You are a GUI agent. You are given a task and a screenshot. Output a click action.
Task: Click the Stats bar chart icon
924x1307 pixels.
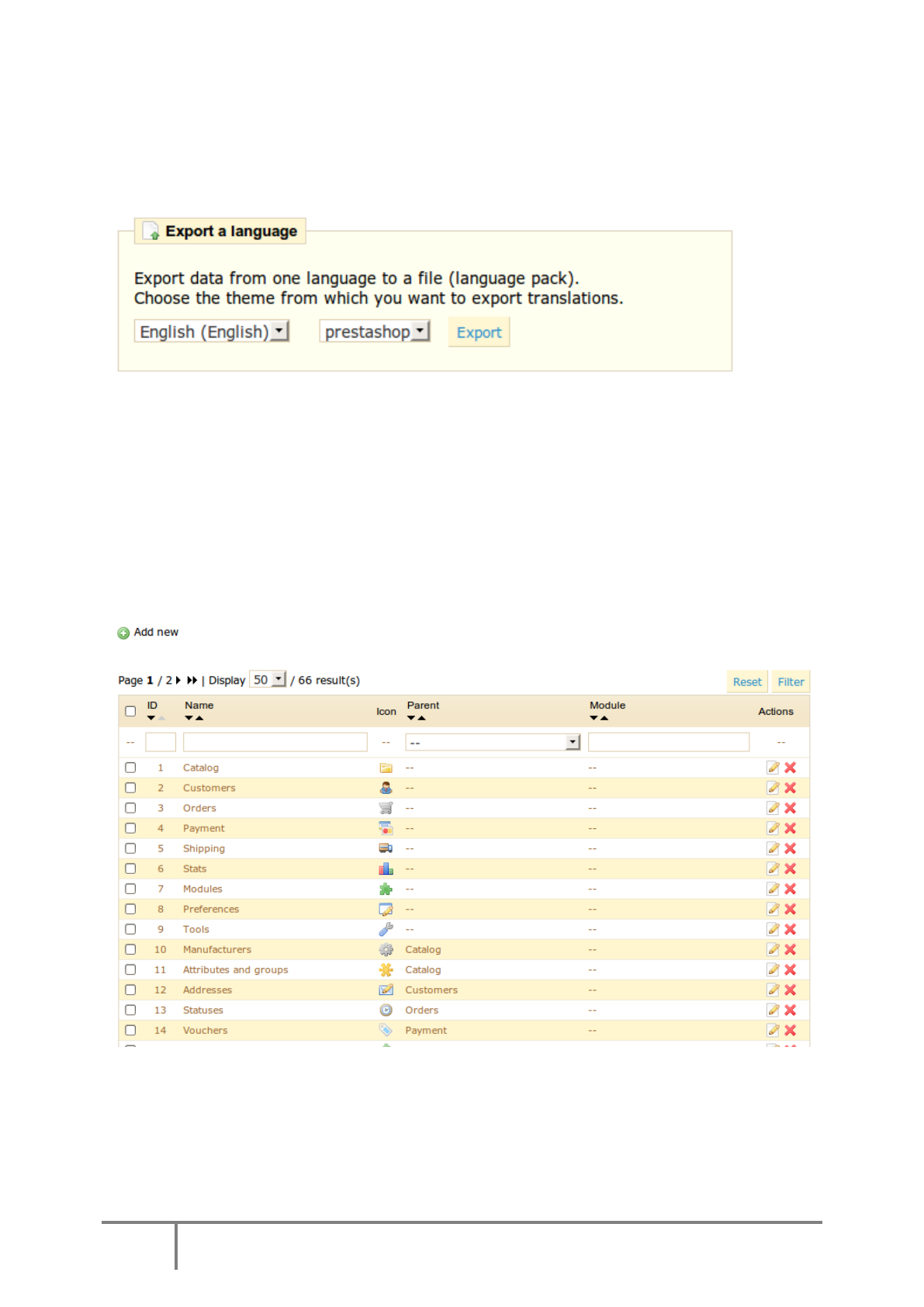[x=386, y=868]
